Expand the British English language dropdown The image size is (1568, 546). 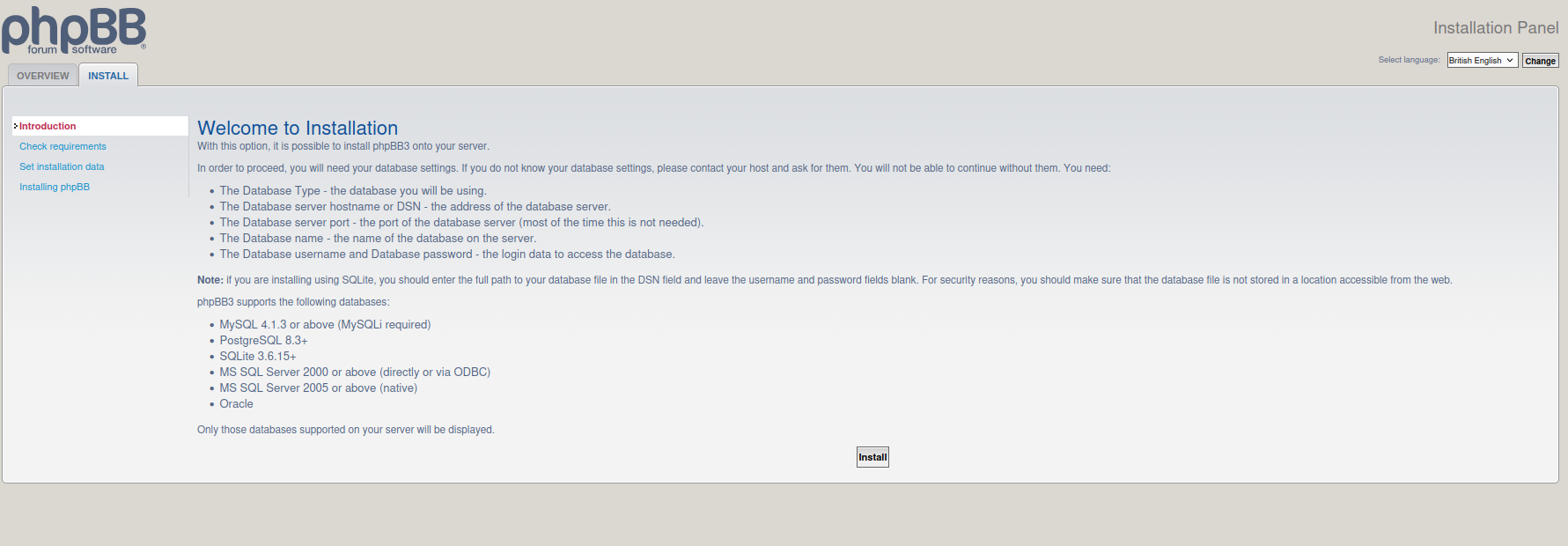tap(1482, 61)
